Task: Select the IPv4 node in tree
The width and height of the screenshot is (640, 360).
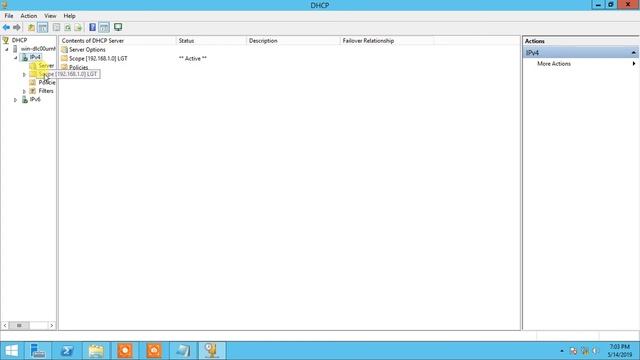Action: pyautogui.click(x=35, y=57)
